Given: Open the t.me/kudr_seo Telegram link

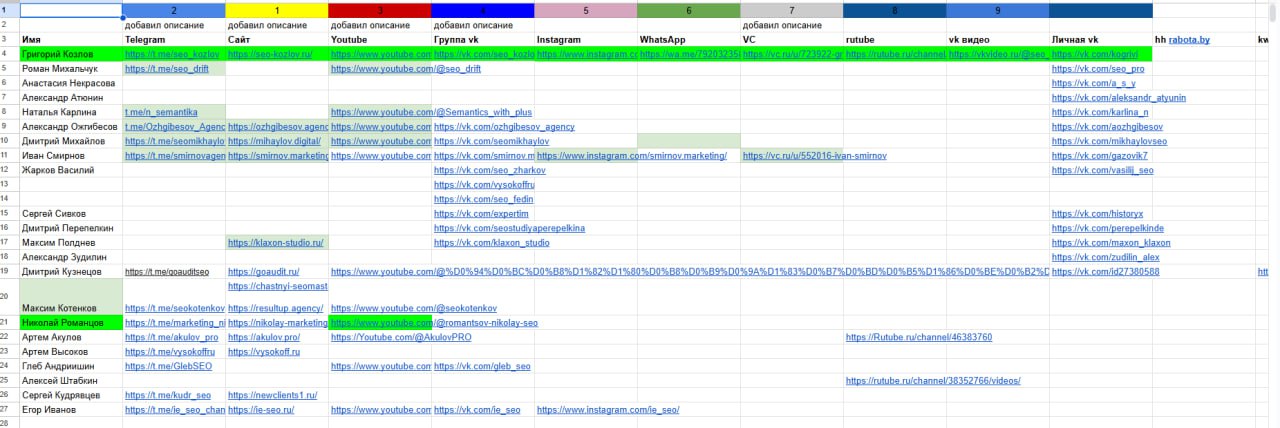Looking at the screenshot, I should click(167, 395).
